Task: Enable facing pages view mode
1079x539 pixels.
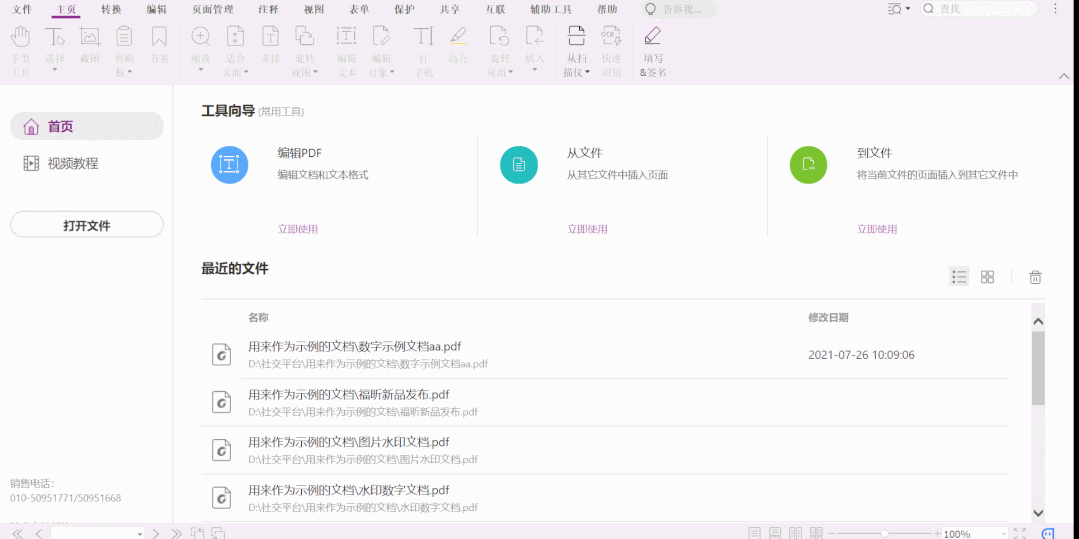Action: coord(795,533)
